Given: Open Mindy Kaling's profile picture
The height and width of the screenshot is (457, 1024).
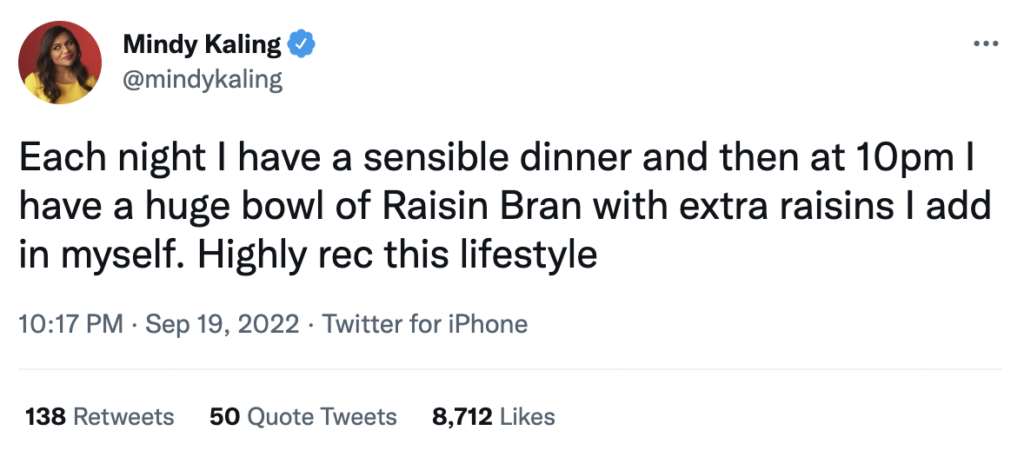Looking at the screenshot, I should coord(61,62).
